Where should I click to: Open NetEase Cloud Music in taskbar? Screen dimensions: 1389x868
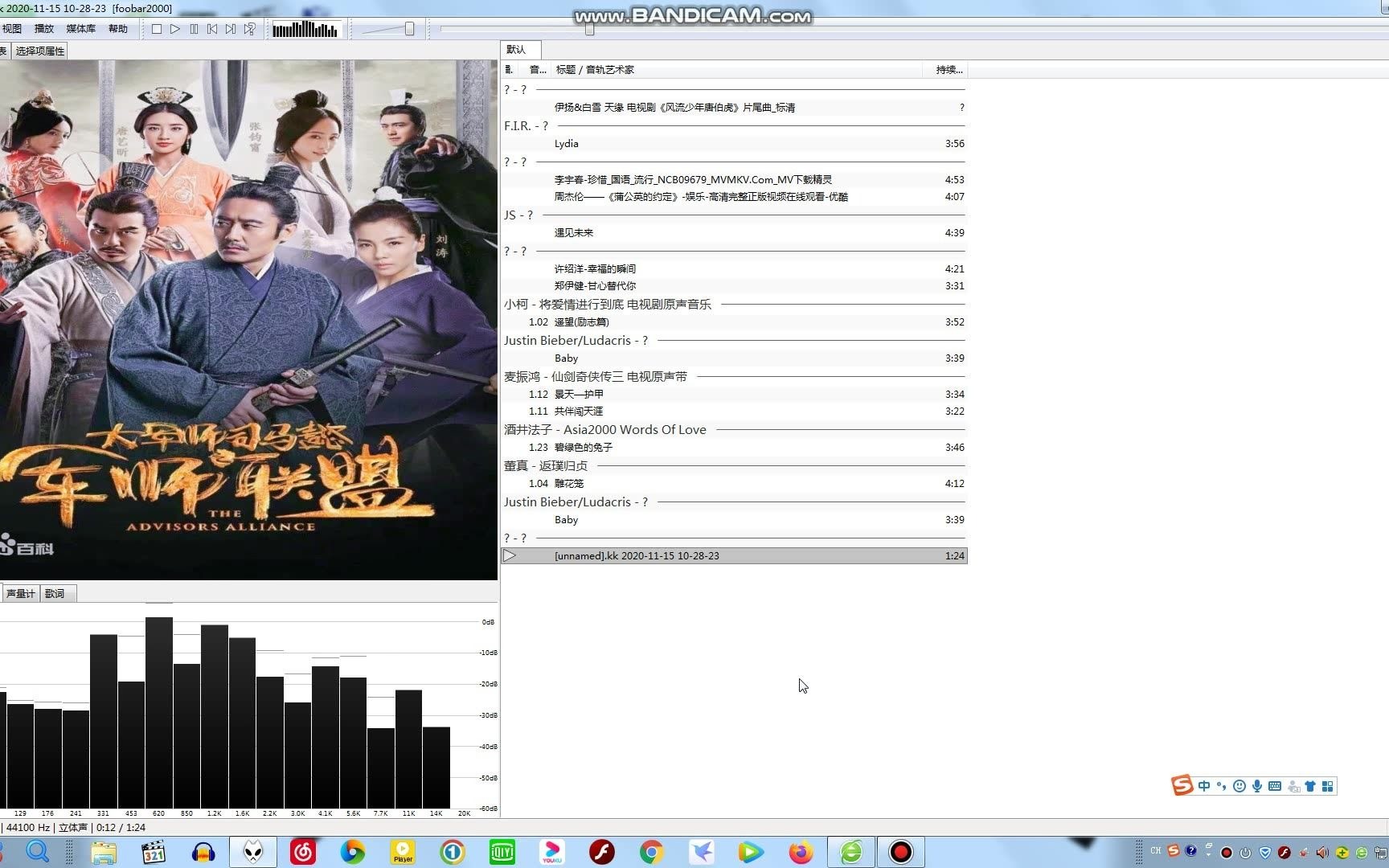303,852
